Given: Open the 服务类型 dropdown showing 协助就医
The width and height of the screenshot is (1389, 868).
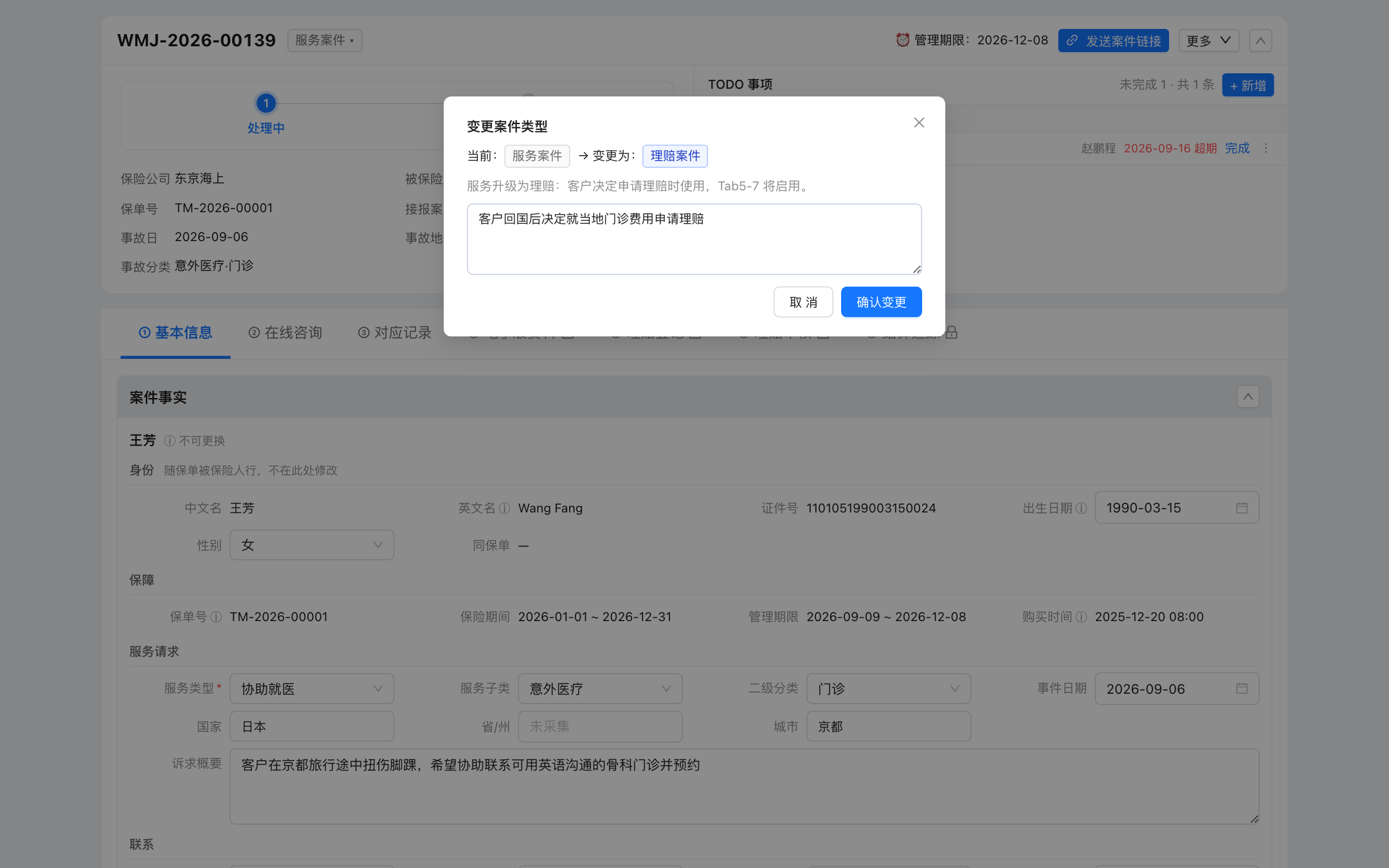Looking at the screenshot, I should tap(311, 689).
